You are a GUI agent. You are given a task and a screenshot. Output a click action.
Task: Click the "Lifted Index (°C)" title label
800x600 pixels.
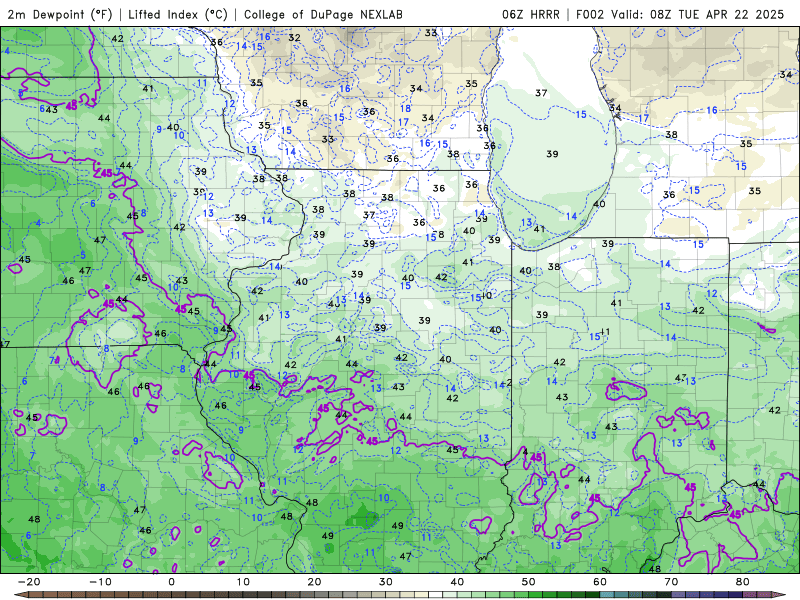coord(178,14)
